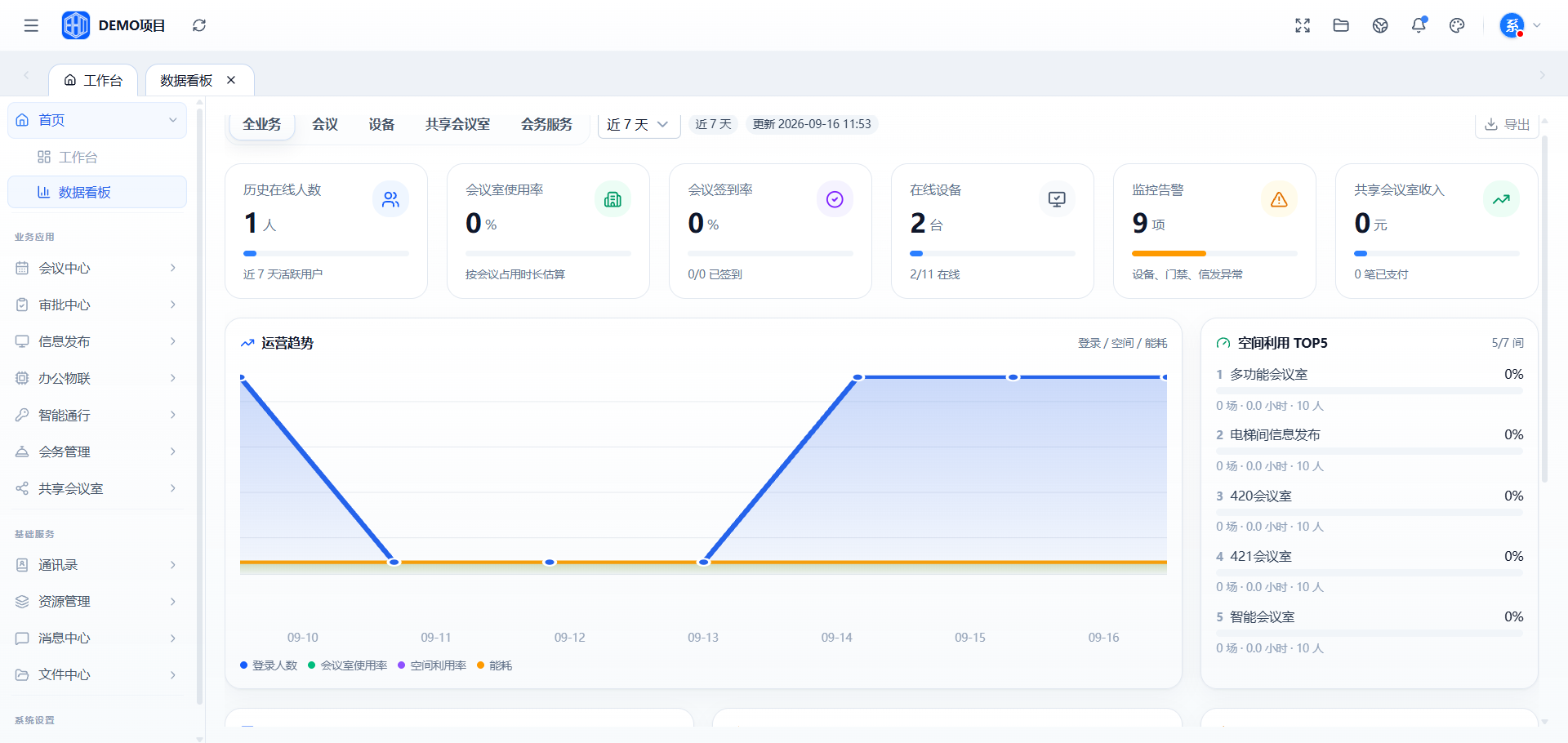1568x743 pixels.
Task: Click the refresh icon beside DEMO项目
Action: 199,25
